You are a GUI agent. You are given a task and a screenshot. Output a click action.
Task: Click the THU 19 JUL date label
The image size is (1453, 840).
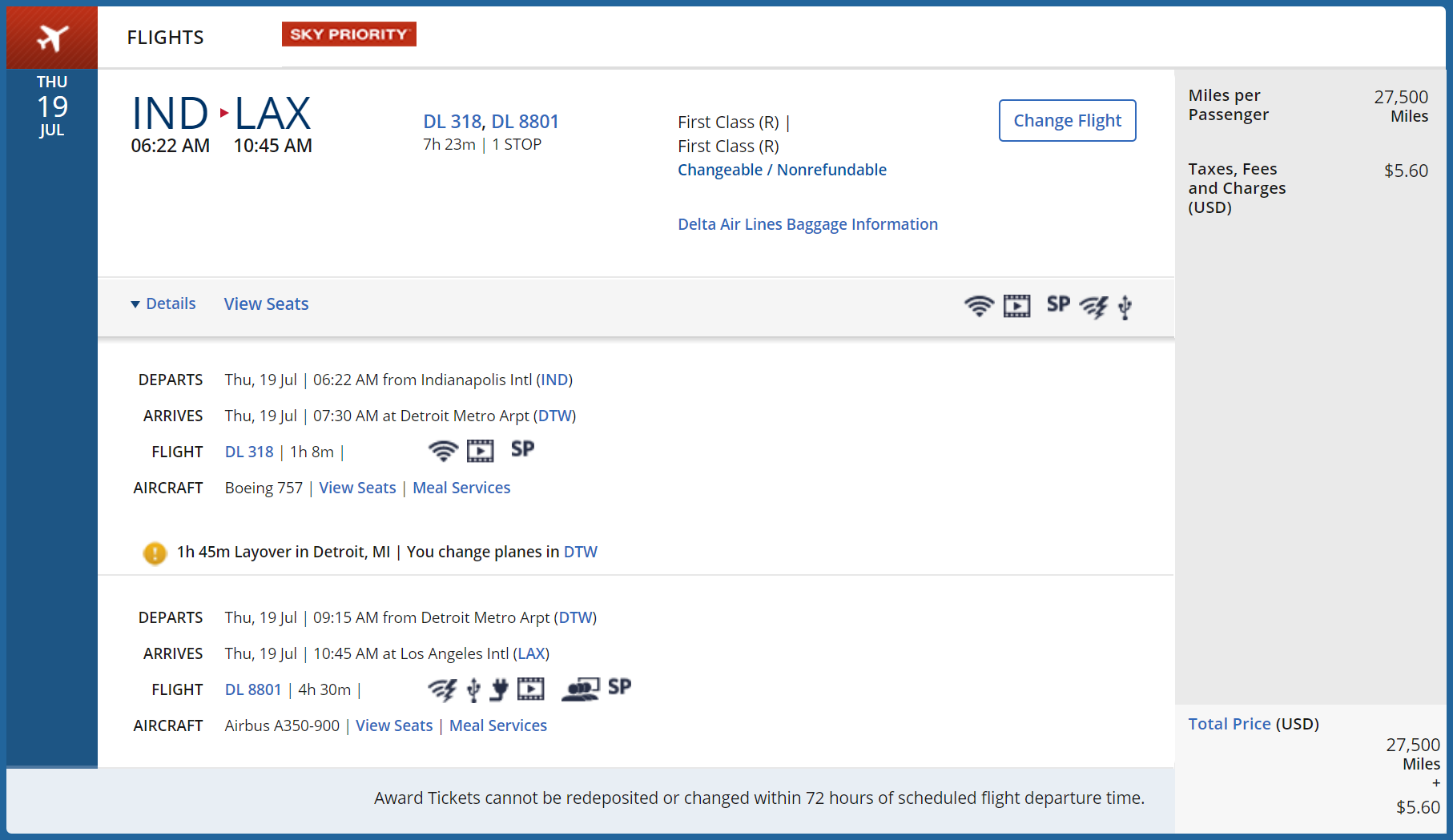pyautogui.click(x=52, y=106)
